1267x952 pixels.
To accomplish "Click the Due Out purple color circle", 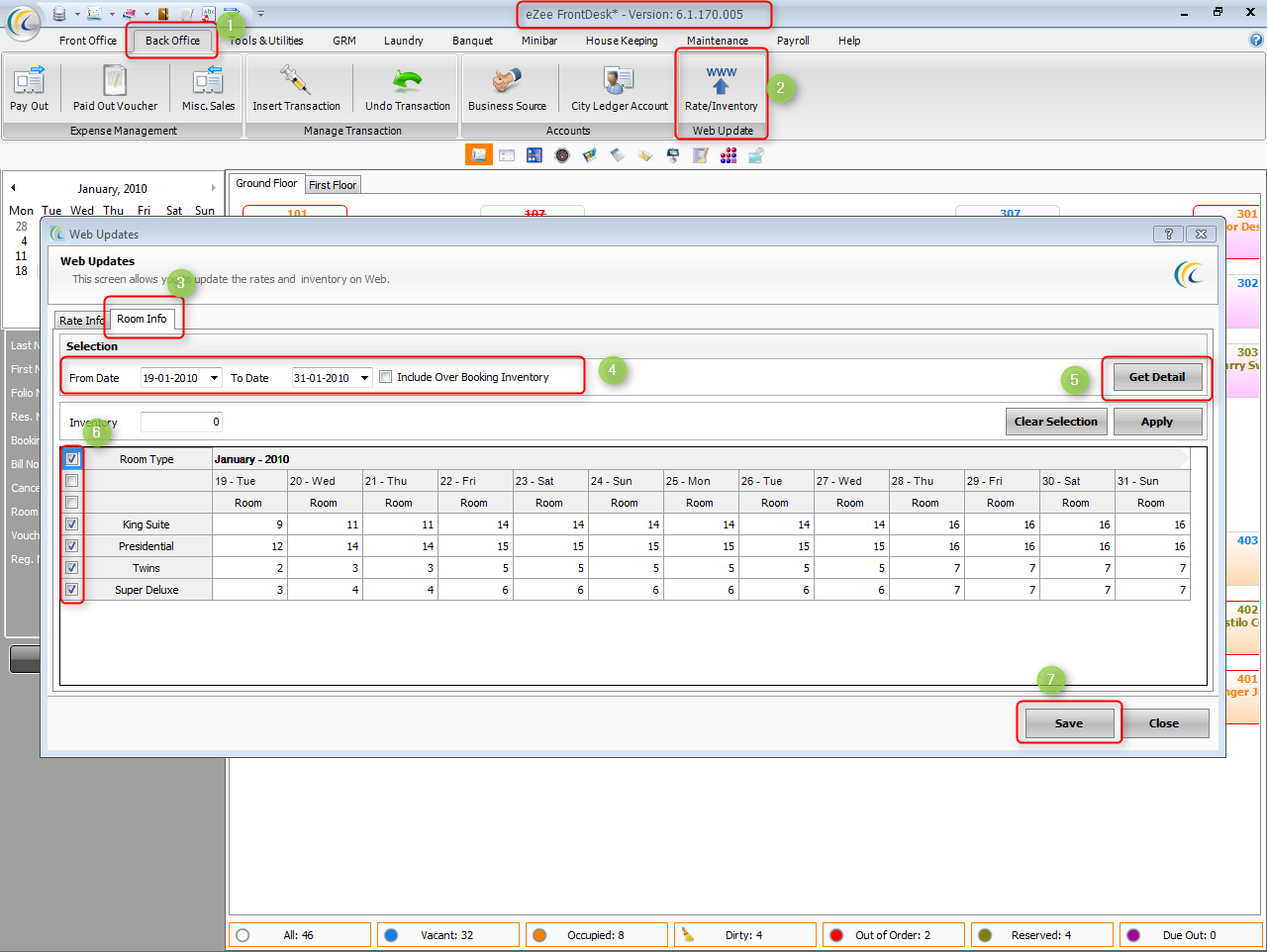I will click(x=1133, y=934).
